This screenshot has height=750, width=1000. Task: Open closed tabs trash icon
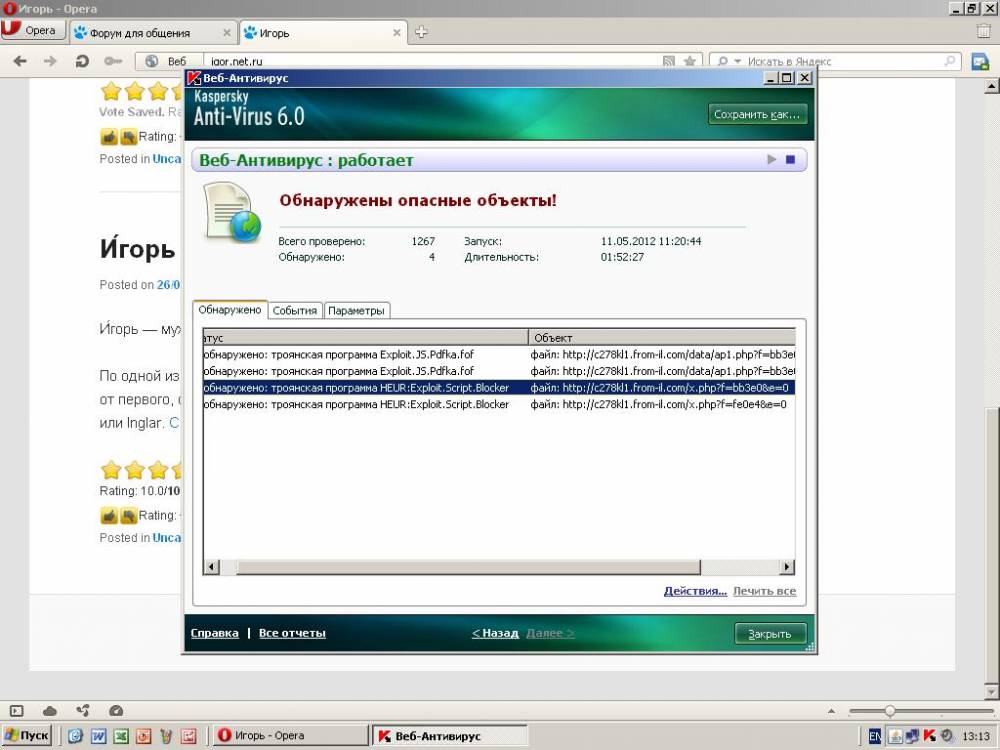click(x=983, y=31)
